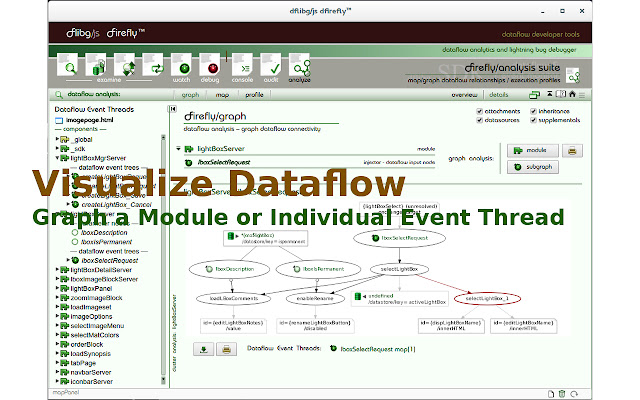This screenshot has width=640, height=400.
Task: Select imageOptions in component tree
Action: click(91, 316)
